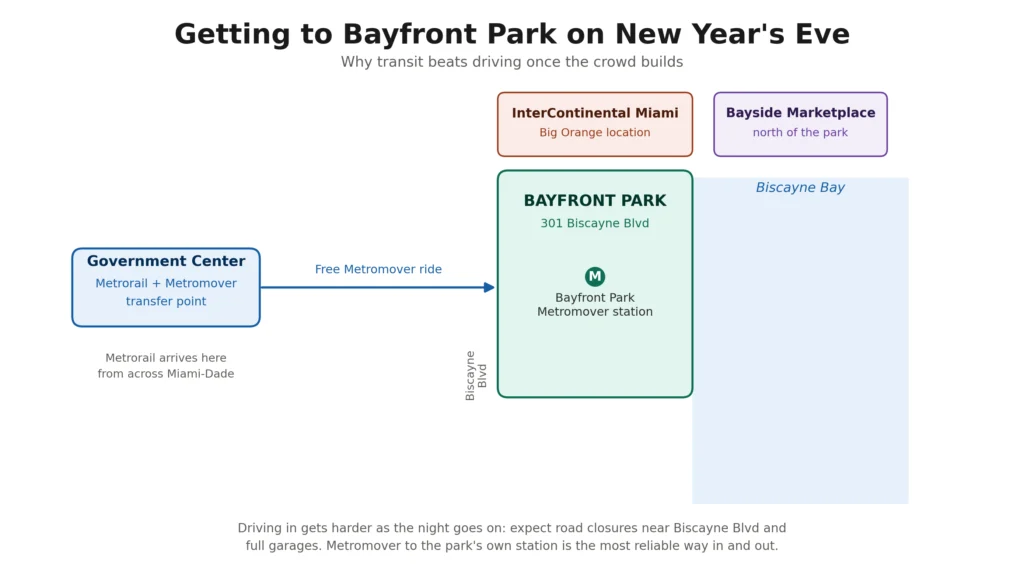
Task: Click the vertical 'Biscayne Blvd' street label
Action: (475, 376)
